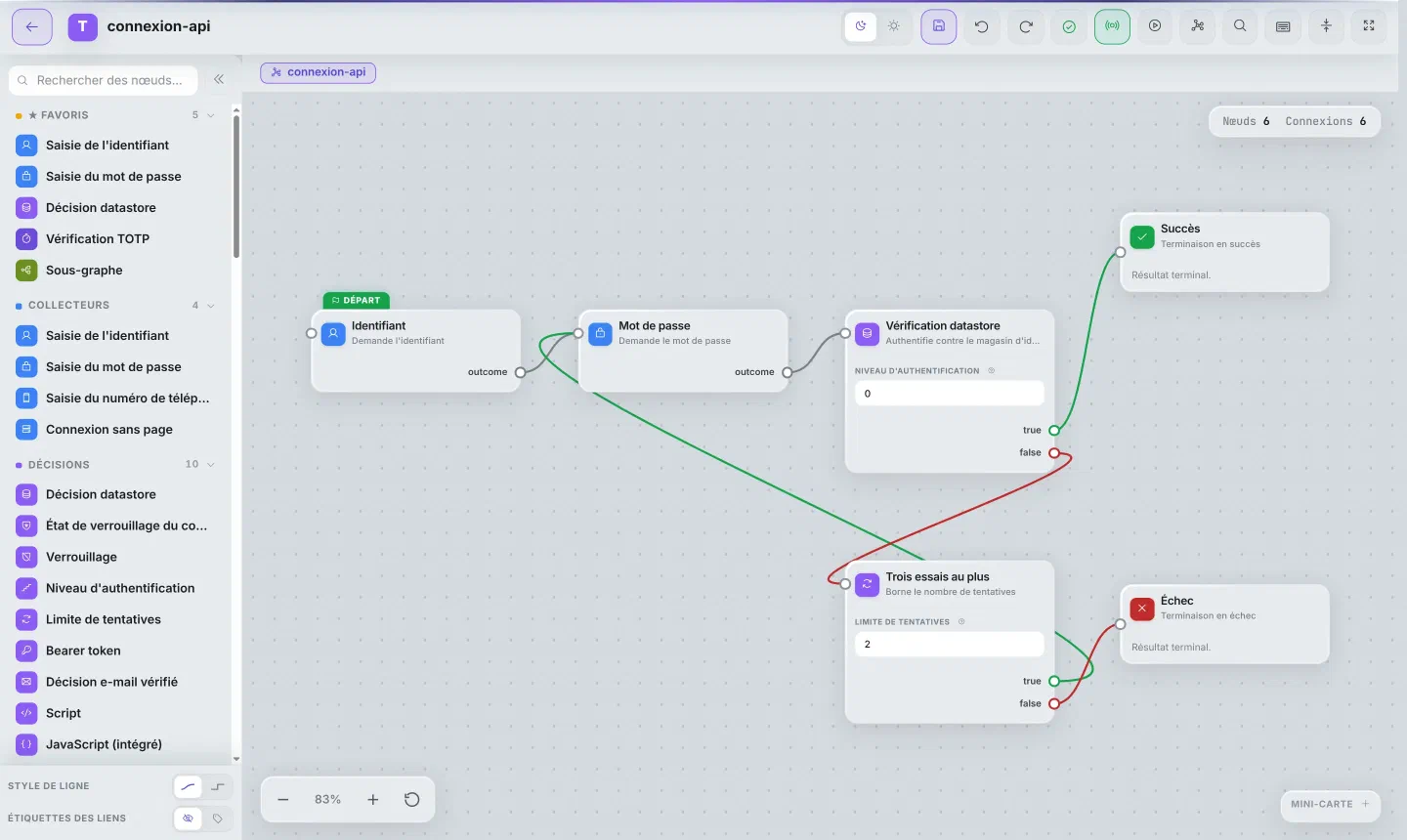This screenshot has width=1407, height=840.
Task: Redo the last undone change
Action: [x=1026, y=26]
